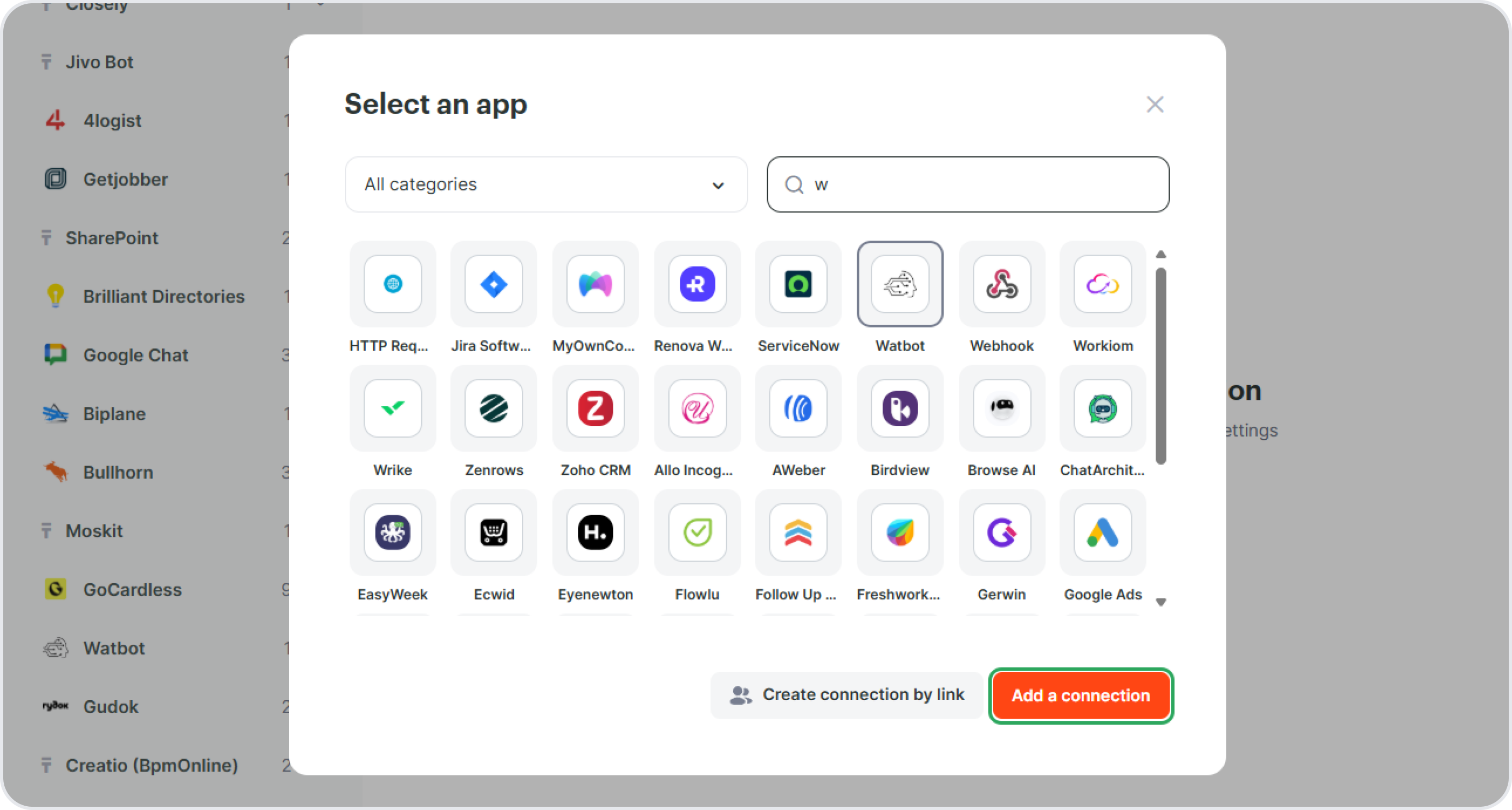Select the HTTP Request app icon
Screen dimensions: 1512x810
pos(393,284)
